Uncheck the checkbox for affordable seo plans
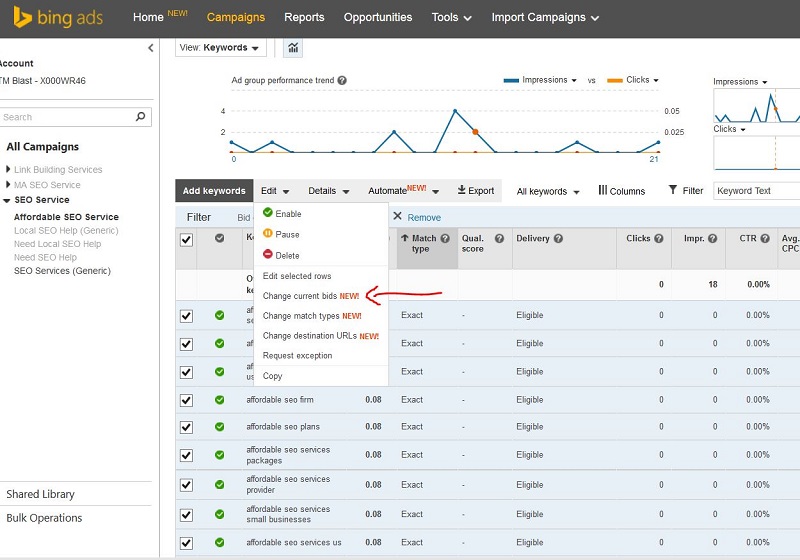Viewport: 800px width, 560px height. tap(186, 427)
